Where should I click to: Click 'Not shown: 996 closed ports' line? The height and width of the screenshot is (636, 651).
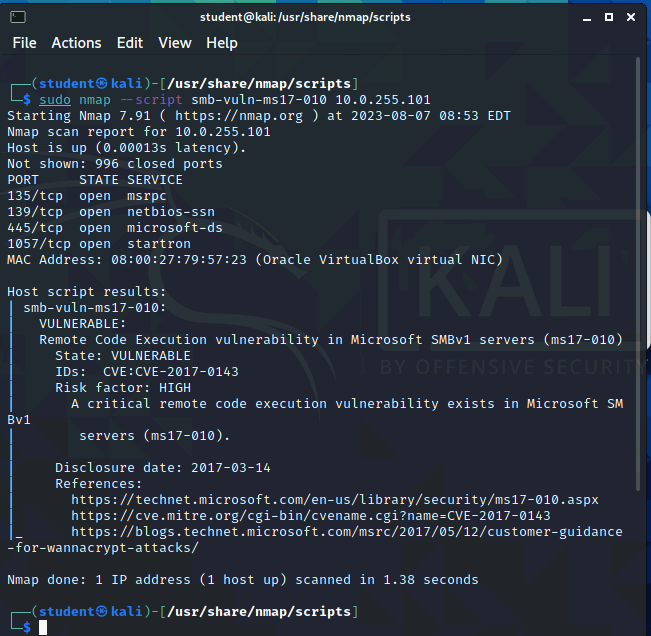click(115, 164)
